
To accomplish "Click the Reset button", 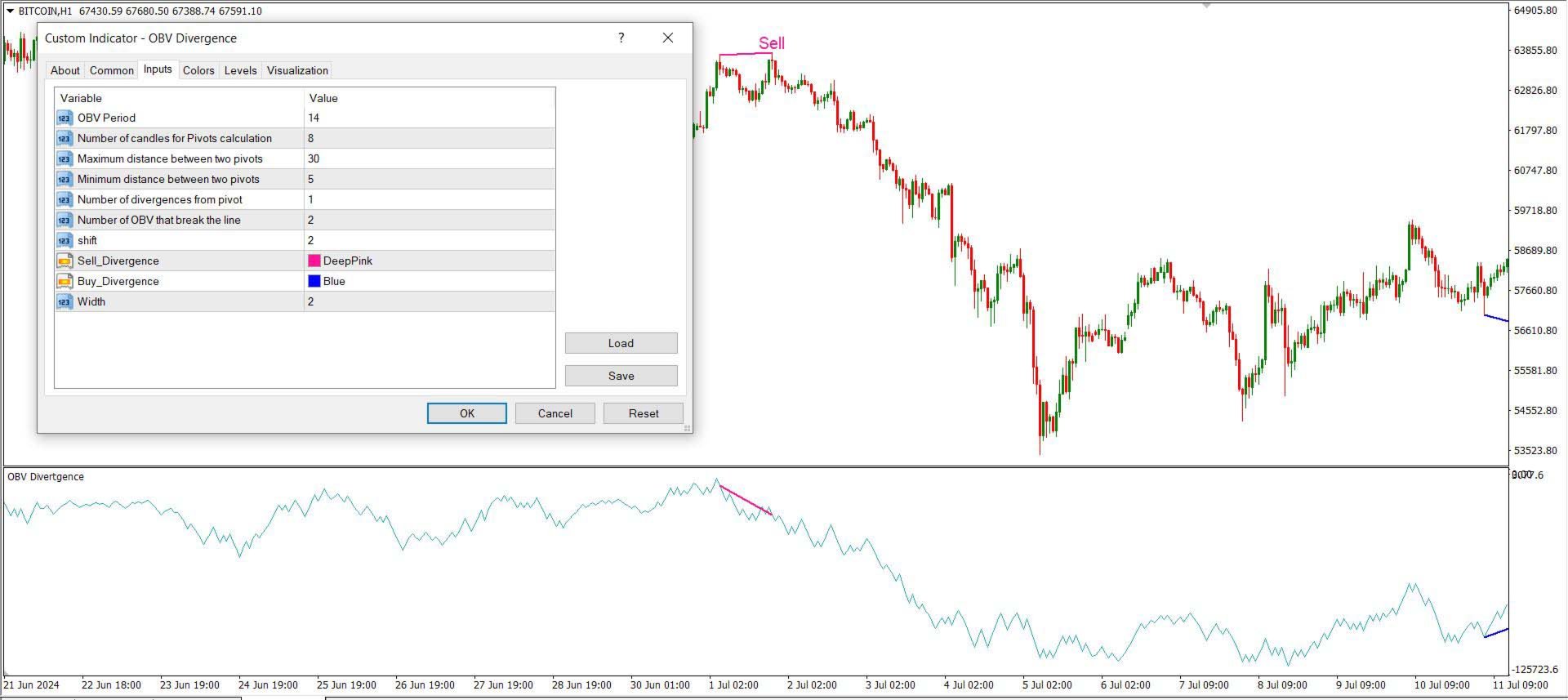I will [644, 413].
